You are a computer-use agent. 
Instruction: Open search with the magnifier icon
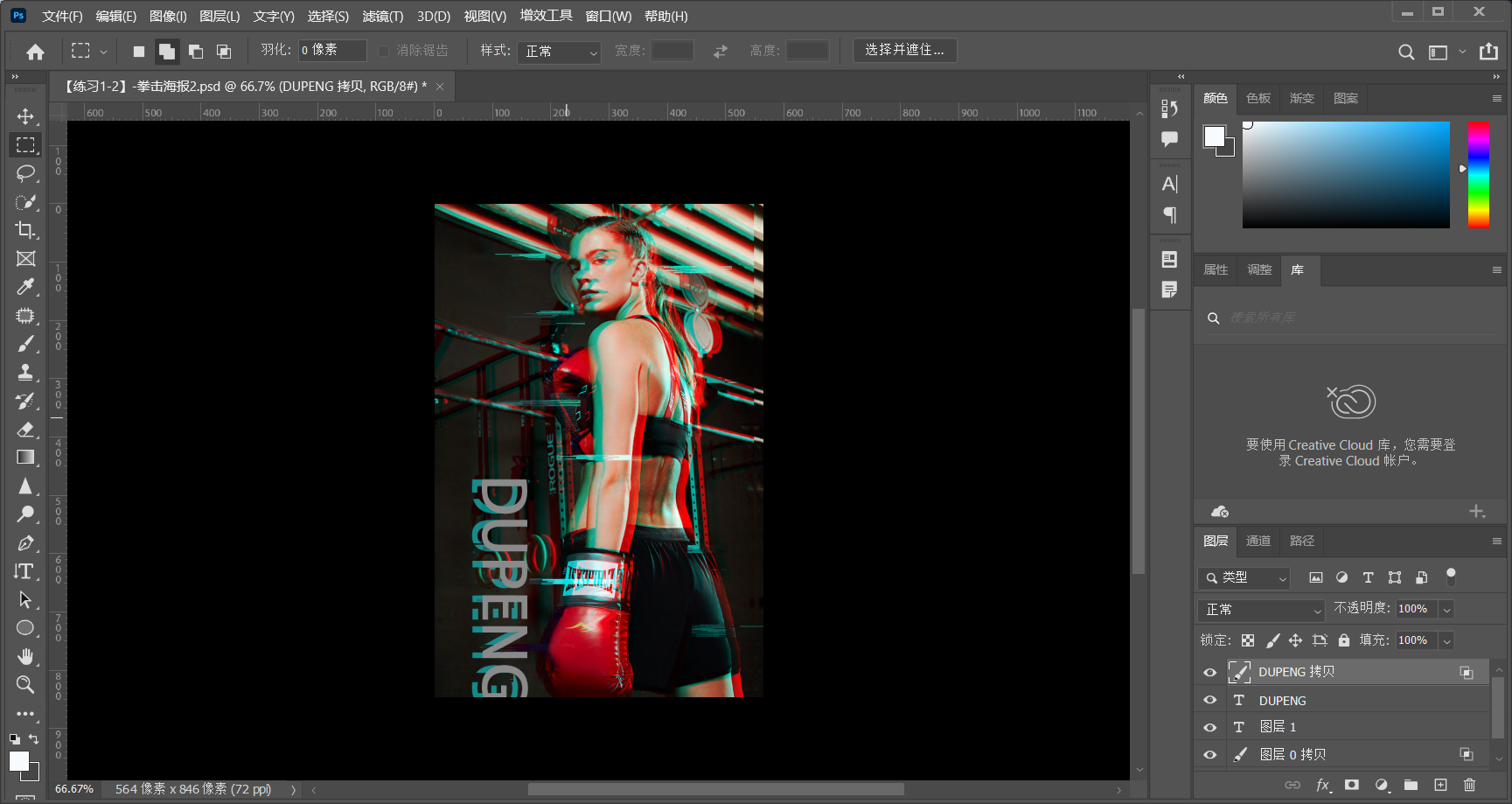pos(1406,52)
